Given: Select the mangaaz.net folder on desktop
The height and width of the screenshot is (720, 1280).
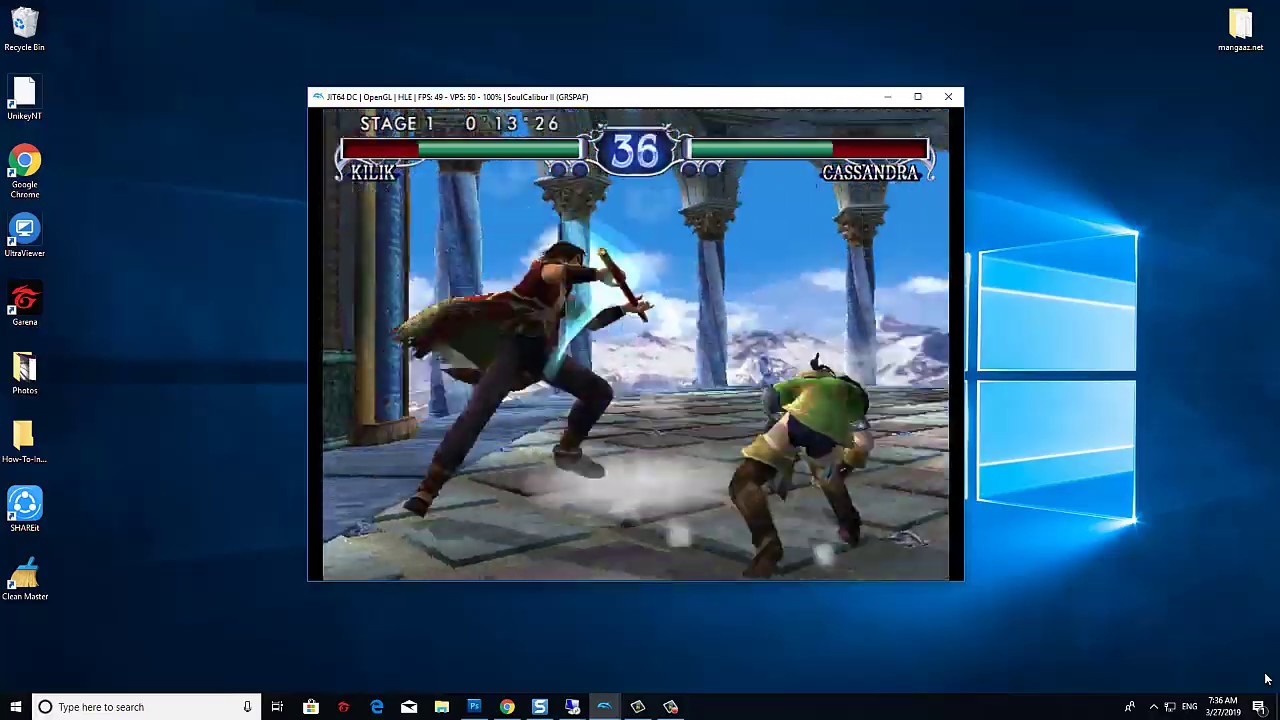Looking at the screenshot, I should click(1240, 30).
